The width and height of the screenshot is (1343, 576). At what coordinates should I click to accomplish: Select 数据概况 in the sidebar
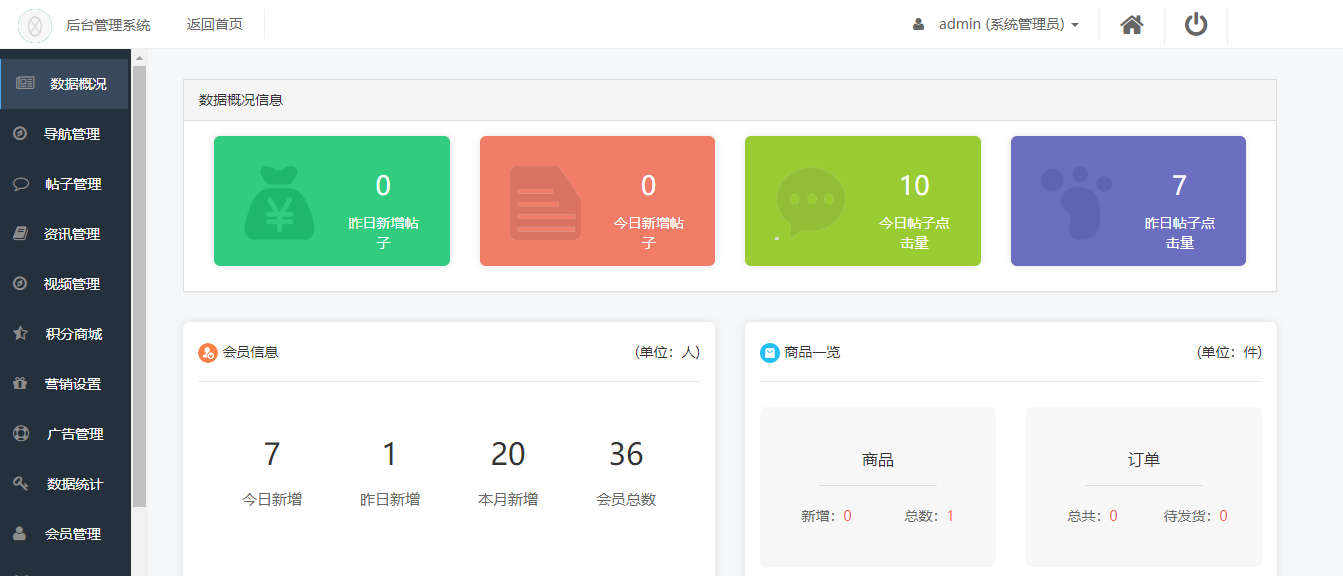pyautogui.click(x=65, y=84)
